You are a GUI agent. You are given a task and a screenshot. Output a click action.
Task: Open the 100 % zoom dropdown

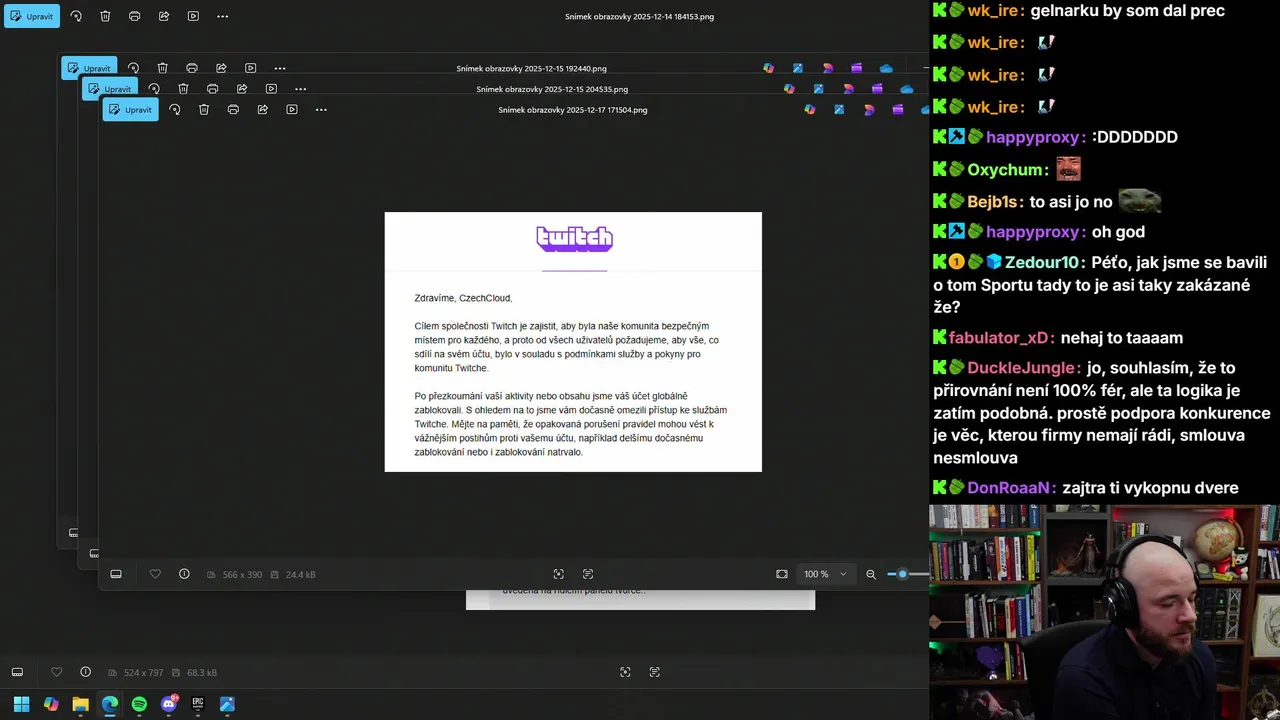[x=826, y=574]
